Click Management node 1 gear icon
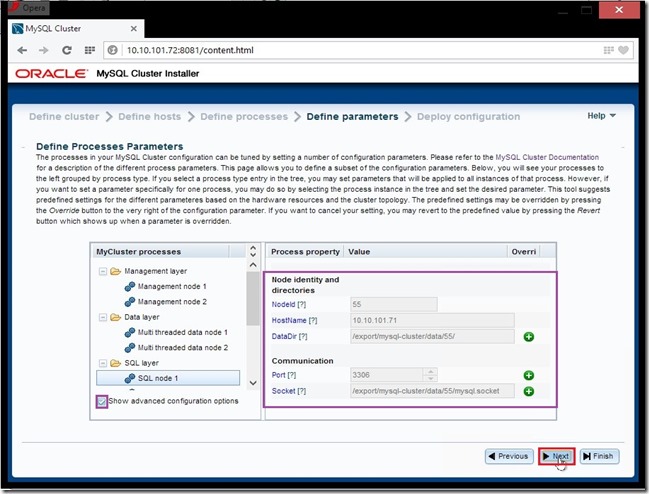Screen dimensions: 649x494 point(130,286)
